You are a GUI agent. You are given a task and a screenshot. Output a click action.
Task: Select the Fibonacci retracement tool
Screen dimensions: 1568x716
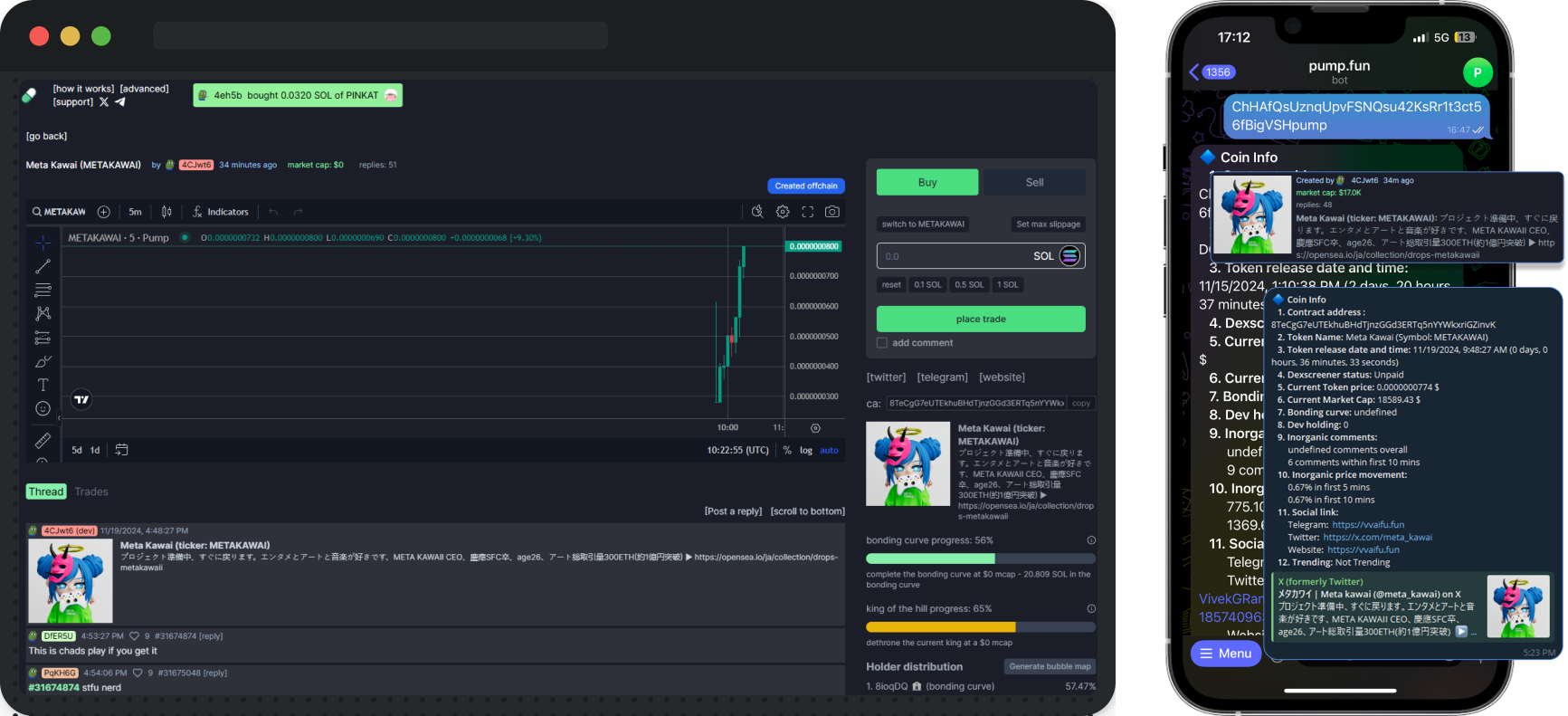click(x=43, y=290)
